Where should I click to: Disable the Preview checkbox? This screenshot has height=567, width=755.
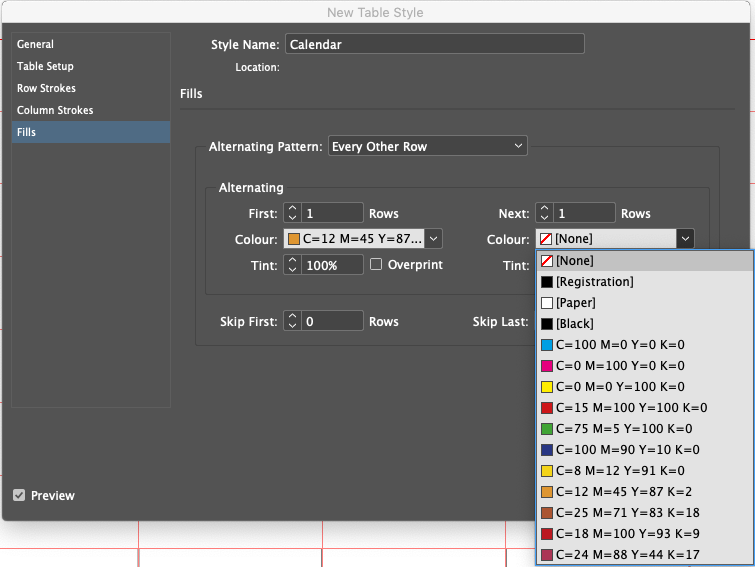point(19,496)
